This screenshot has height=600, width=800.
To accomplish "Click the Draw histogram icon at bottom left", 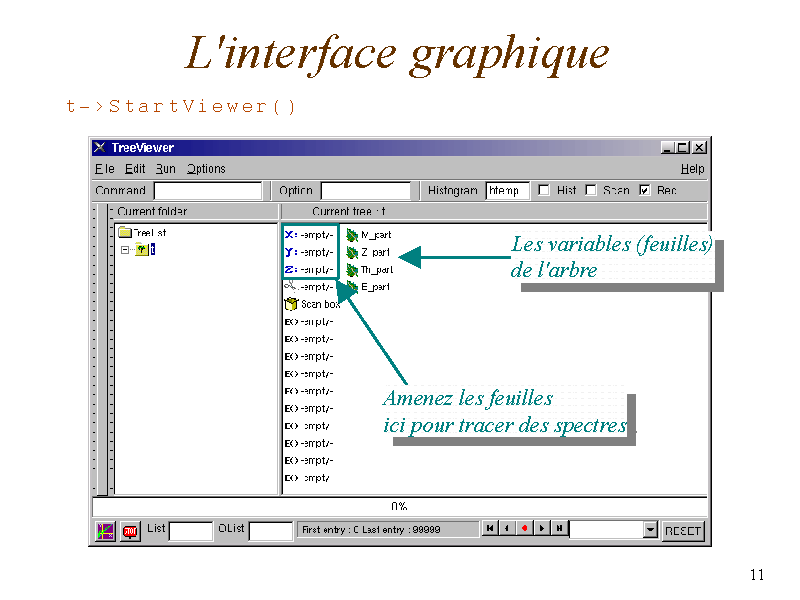I will click(x=105, y=530).
